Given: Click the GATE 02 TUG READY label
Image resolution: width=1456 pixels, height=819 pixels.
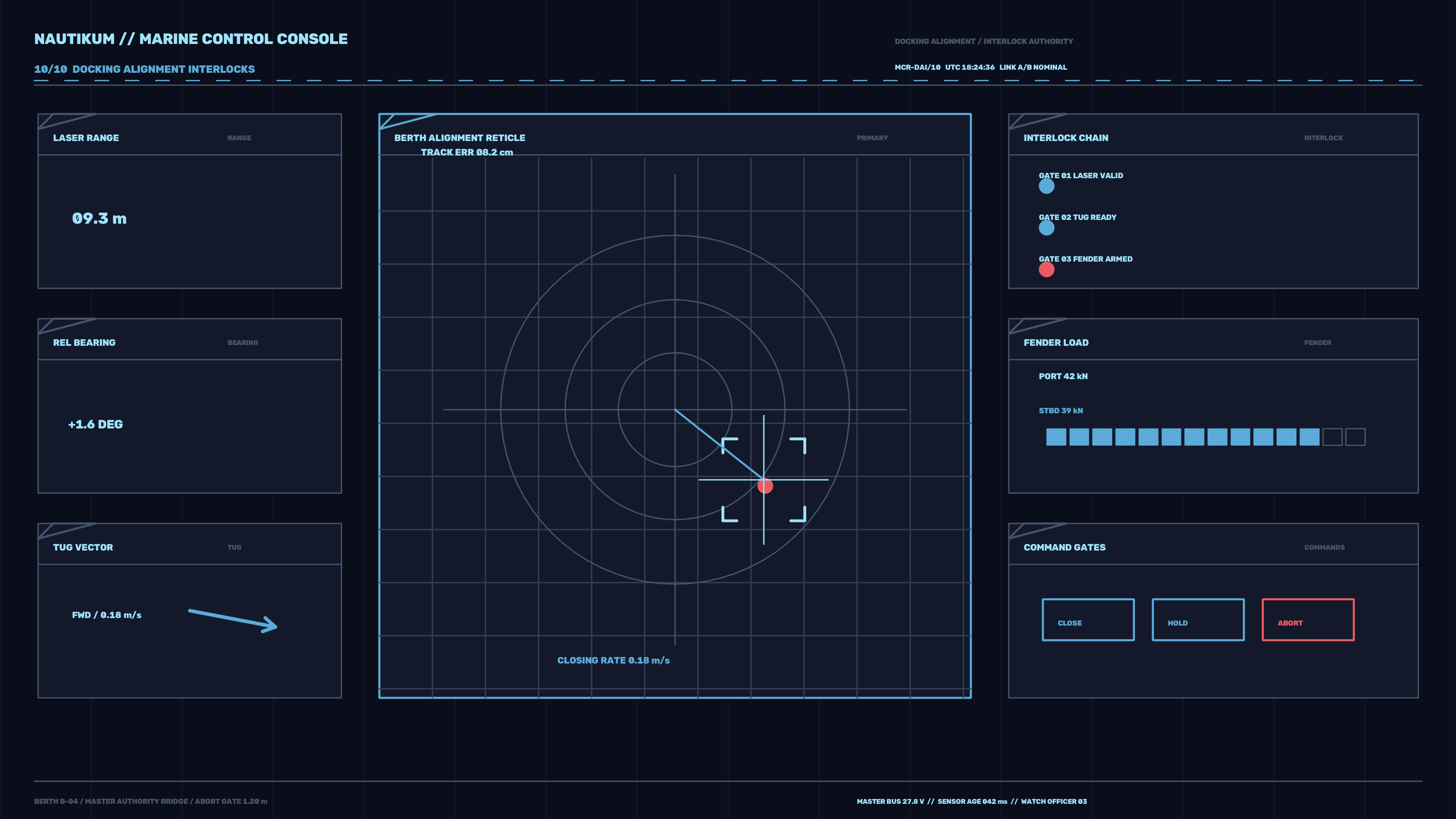Looking at the screenshot, I should 1078,218.
